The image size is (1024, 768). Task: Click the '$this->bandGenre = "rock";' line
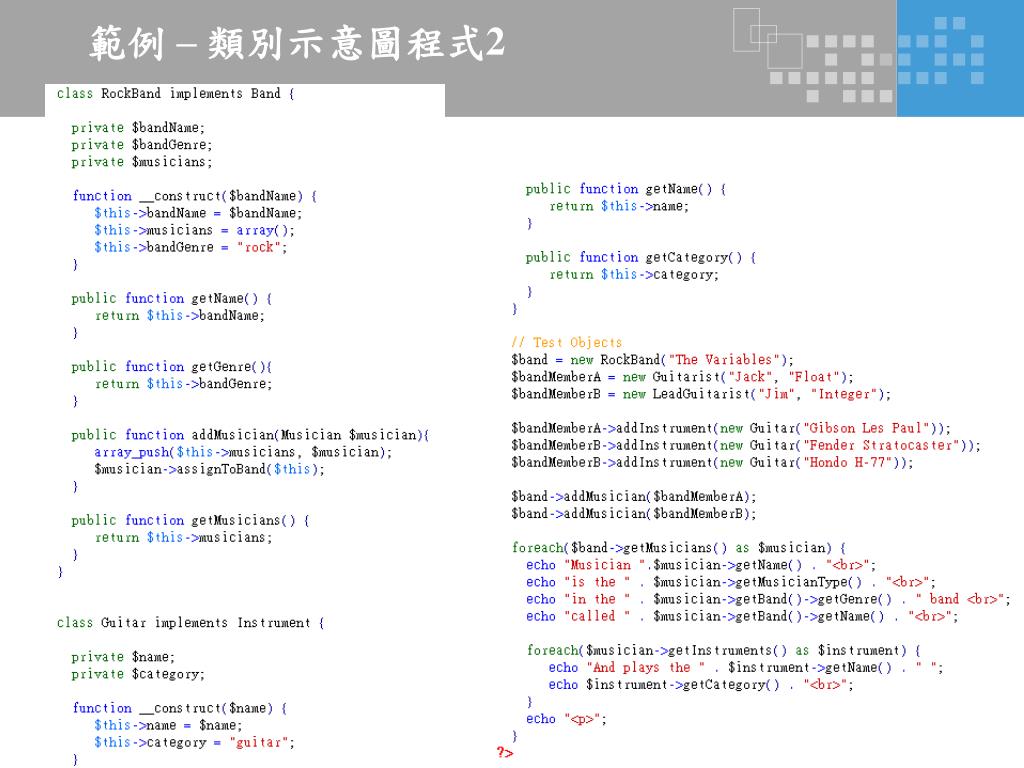[x=190, y=248]
